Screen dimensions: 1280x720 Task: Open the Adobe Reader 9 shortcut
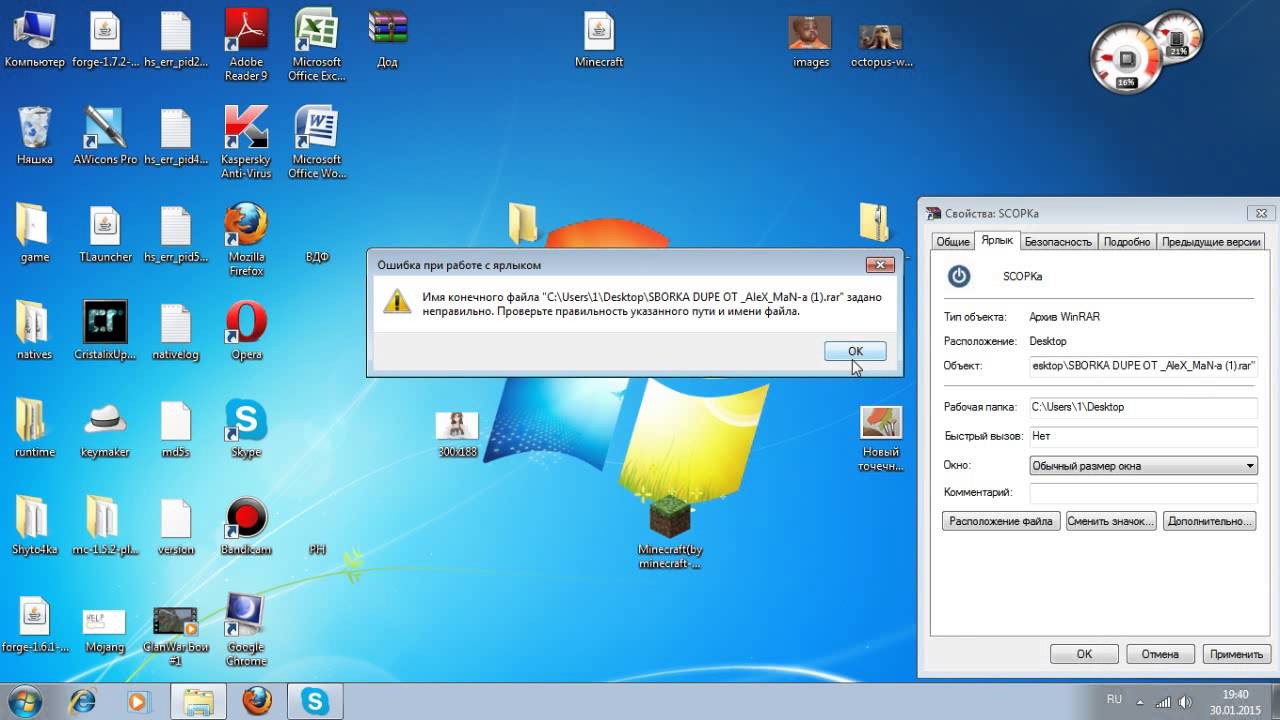click(x=246, y=44)
